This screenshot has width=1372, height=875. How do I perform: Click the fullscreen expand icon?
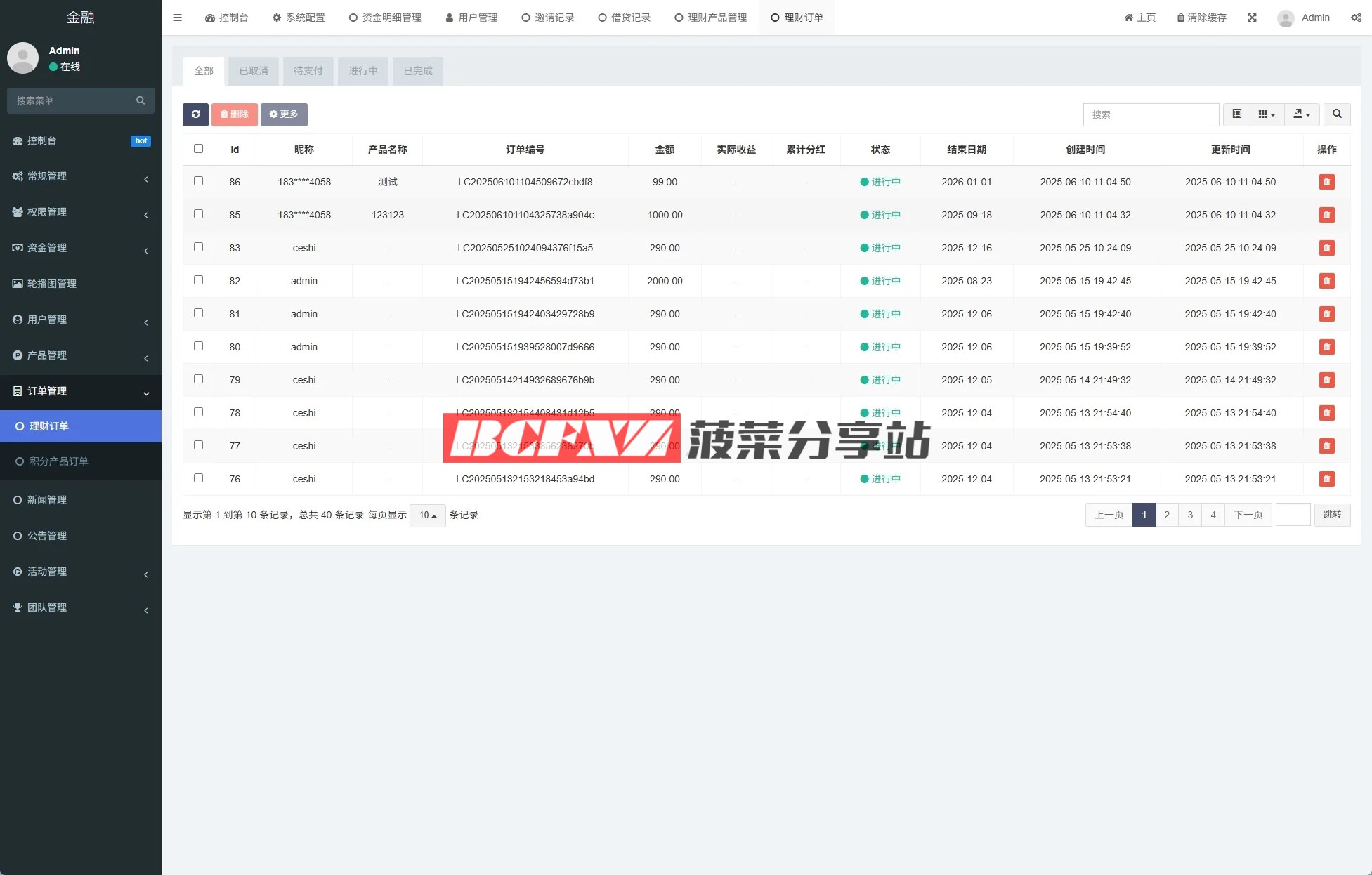pos(1252,18)
